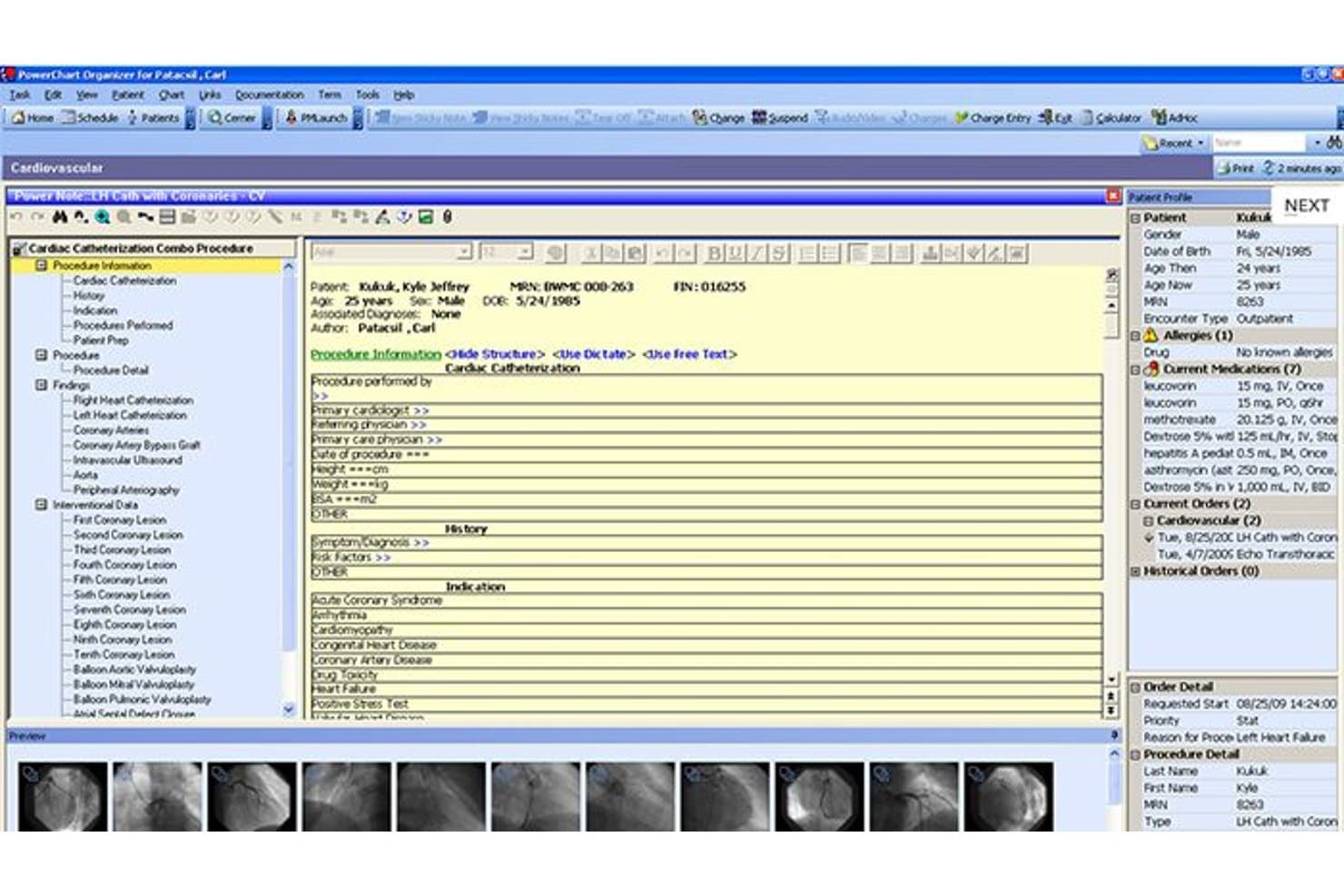
Task: Select First Coronary Lesion in the tree
Action: [120, 520]
